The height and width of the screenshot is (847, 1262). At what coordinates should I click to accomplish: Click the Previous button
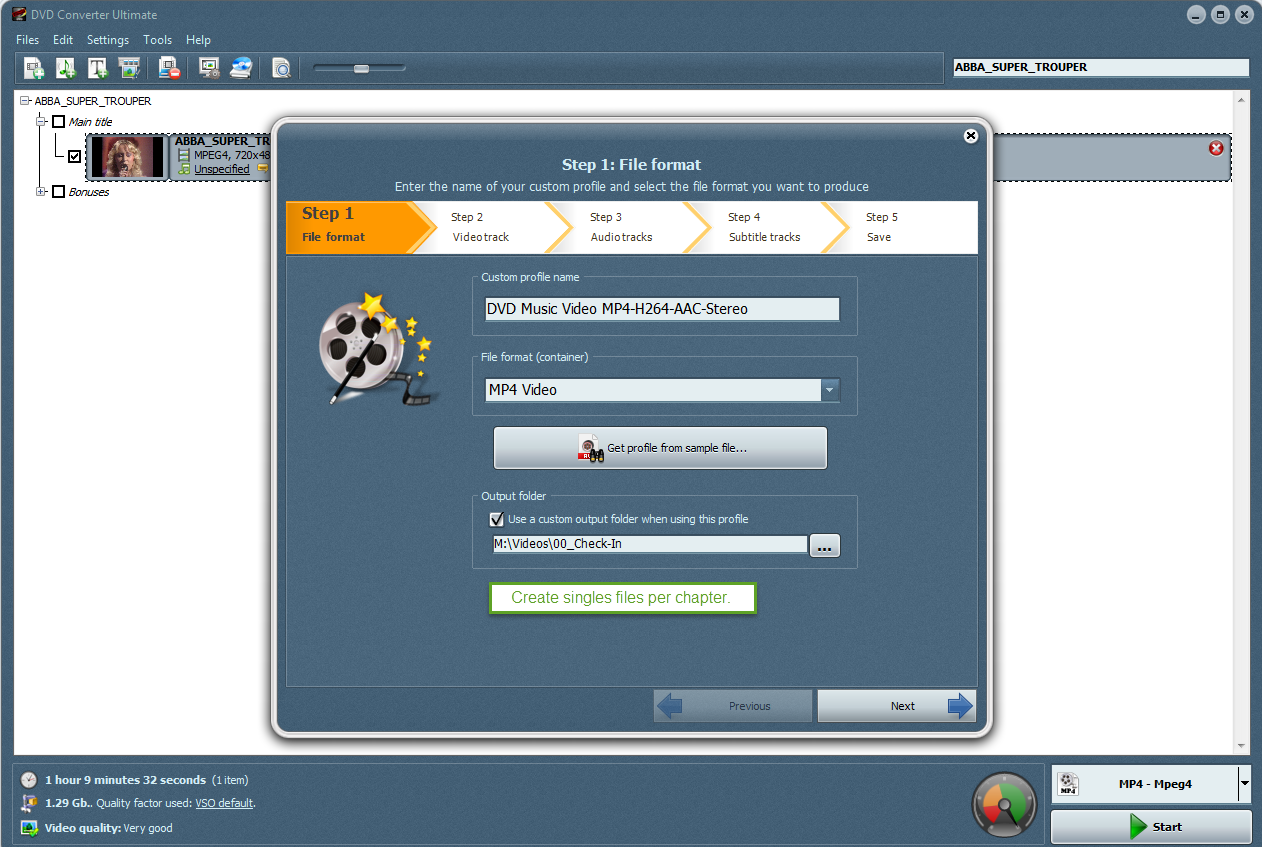point(733,706)
